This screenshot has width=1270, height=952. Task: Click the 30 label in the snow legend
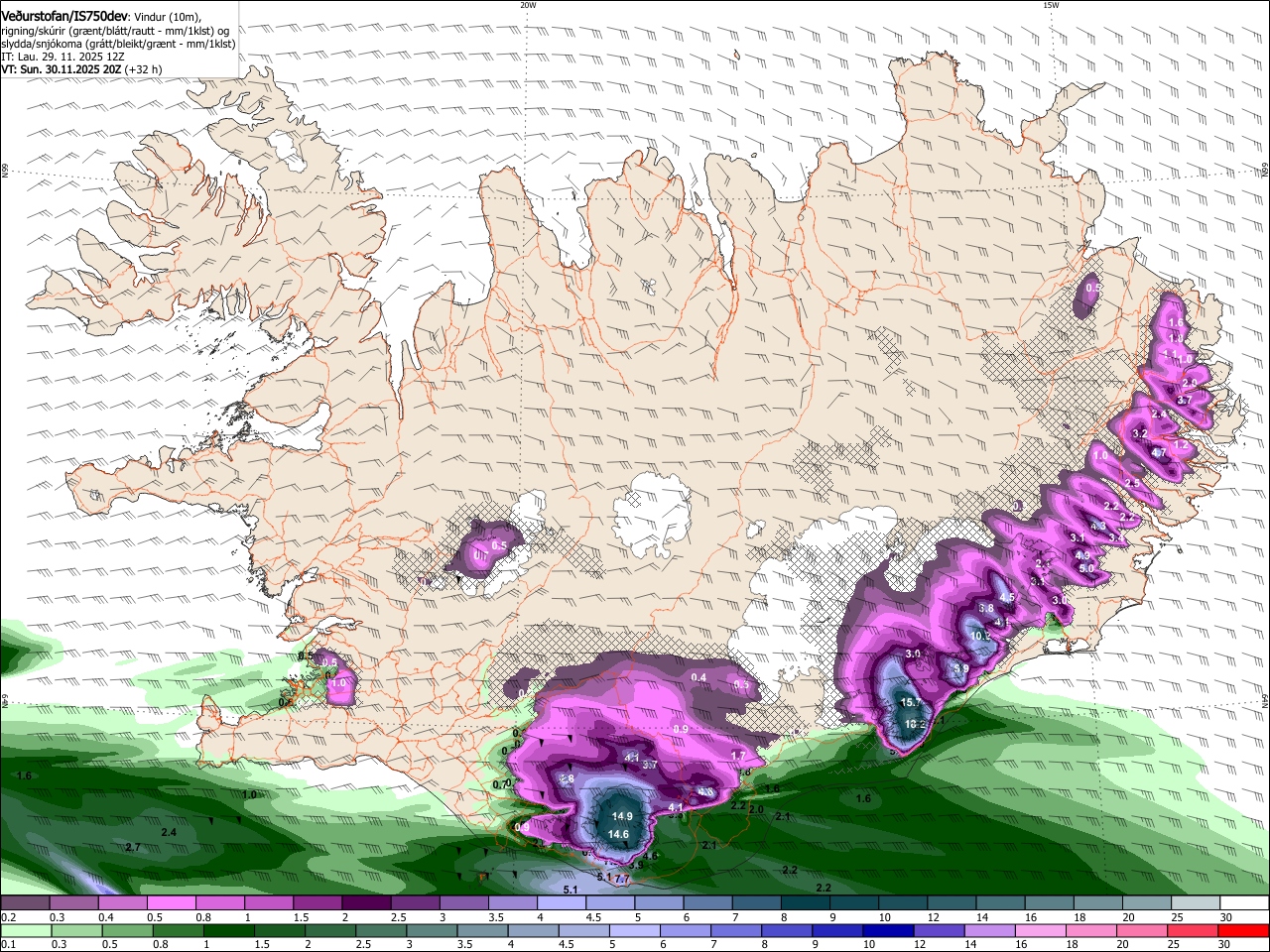[x=1226, y=917]
